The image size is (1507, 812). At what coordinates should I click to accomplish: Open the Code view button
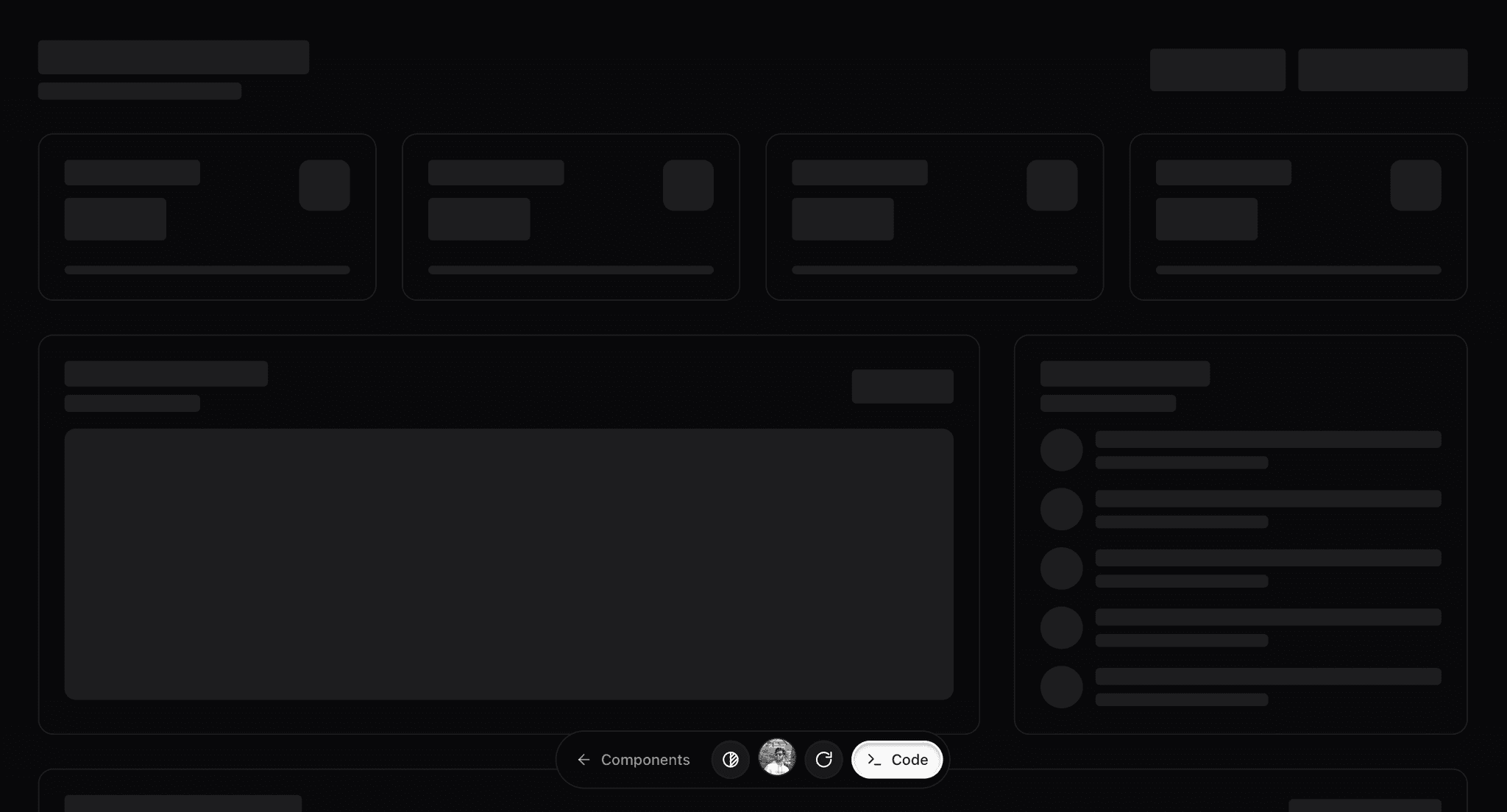[x=897, y=760]
